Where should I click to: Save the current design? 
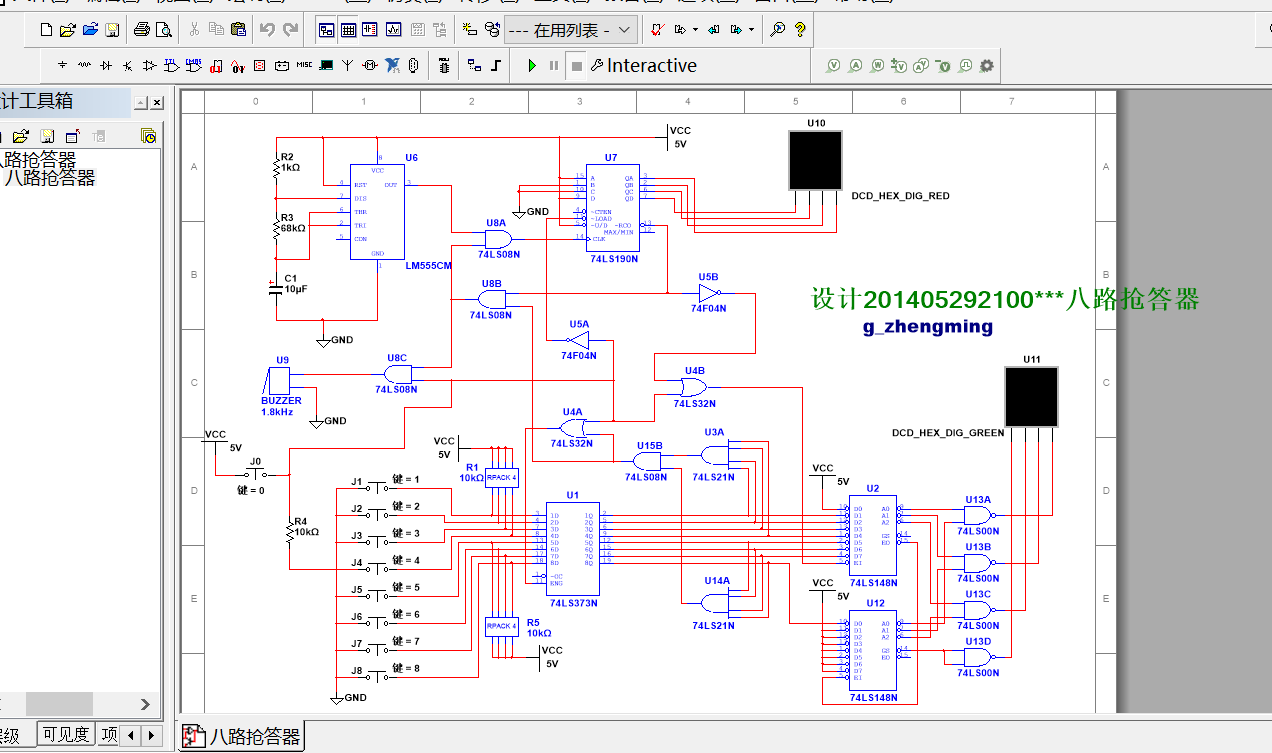(112, 30)
